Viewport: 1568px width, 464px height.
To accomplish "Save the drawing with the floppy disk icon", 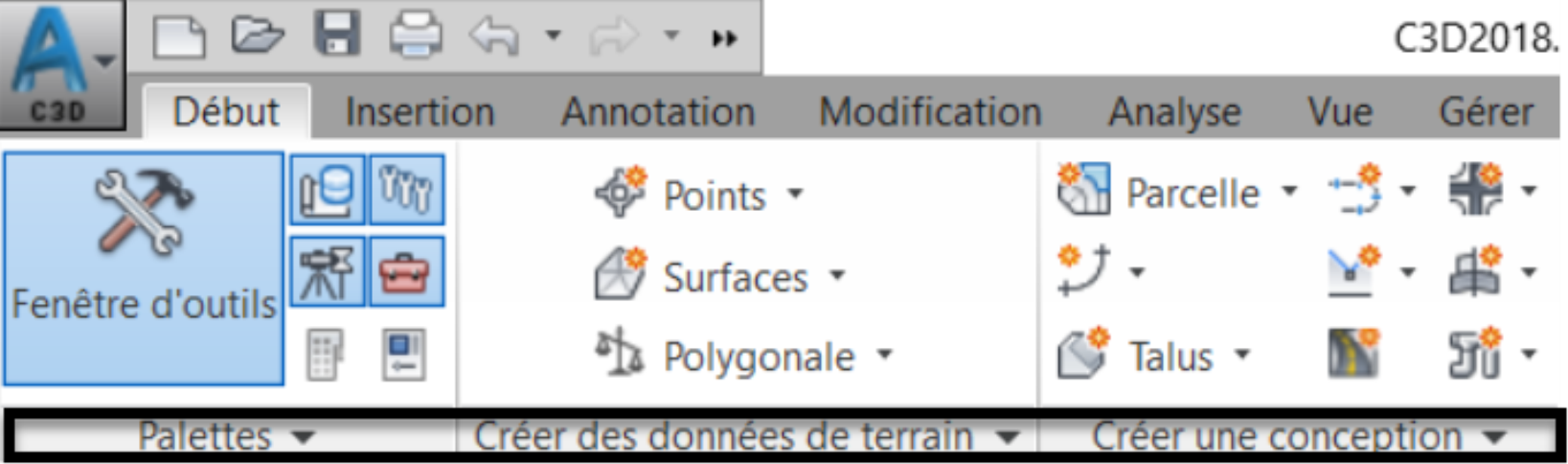I will point(337,36).
